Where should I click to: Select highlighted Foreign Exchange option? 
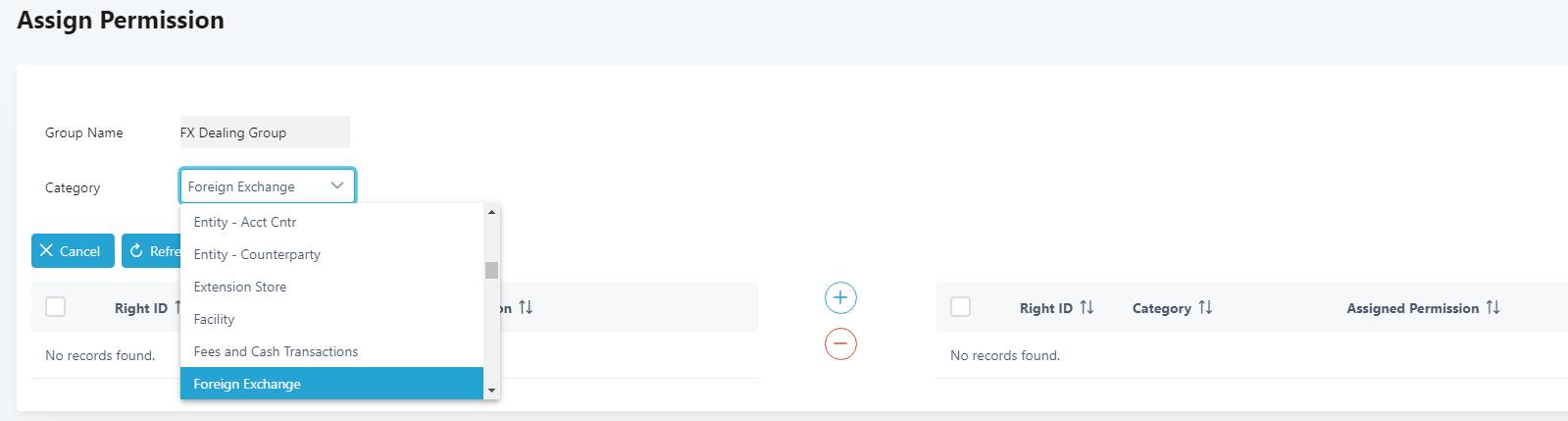tap(331, 384)
